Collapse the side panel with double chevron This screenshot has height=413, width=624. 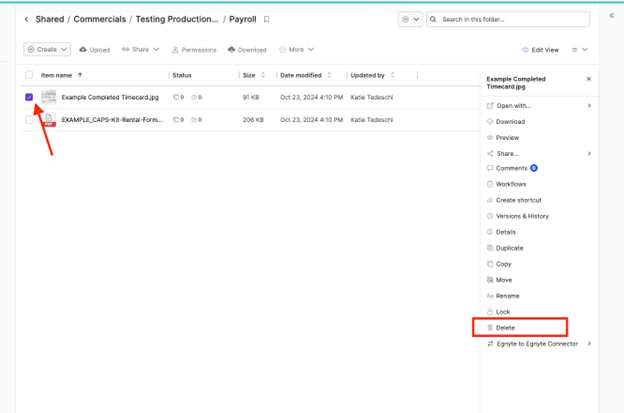click(612, 16)
